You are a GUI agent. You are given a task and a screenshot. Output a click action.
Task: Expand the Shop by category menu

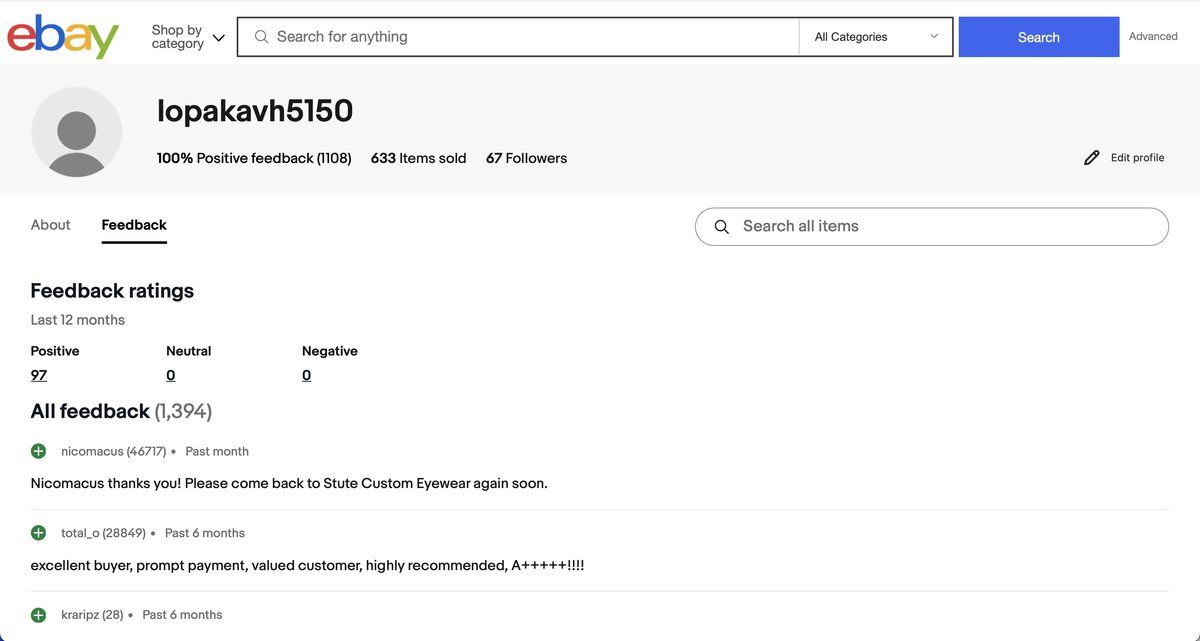click(x=187, y=37)
